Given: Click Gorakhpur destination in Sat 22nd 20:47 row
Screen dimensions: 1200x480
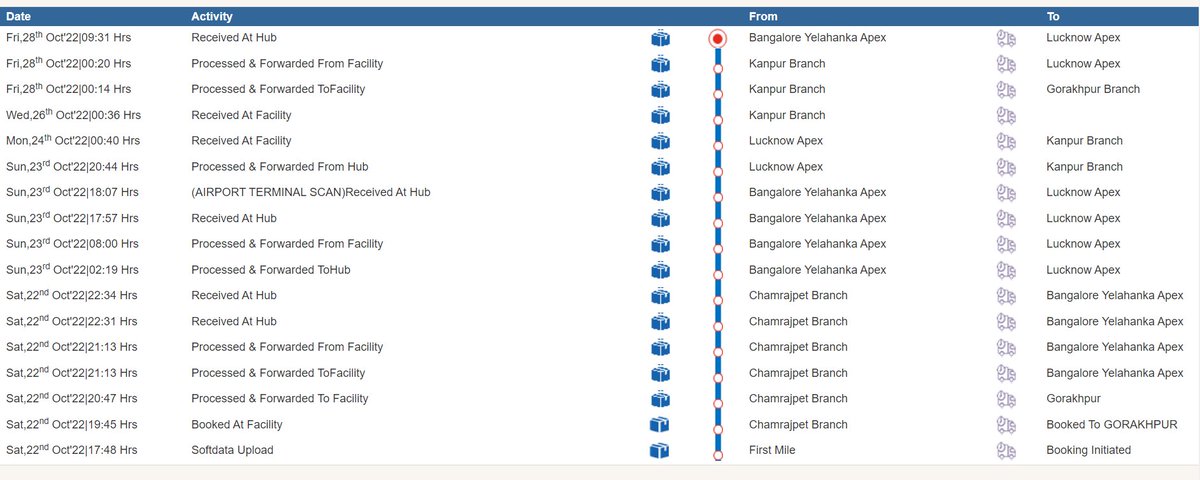Looking at the screenshot, I should coord(1073,399).
